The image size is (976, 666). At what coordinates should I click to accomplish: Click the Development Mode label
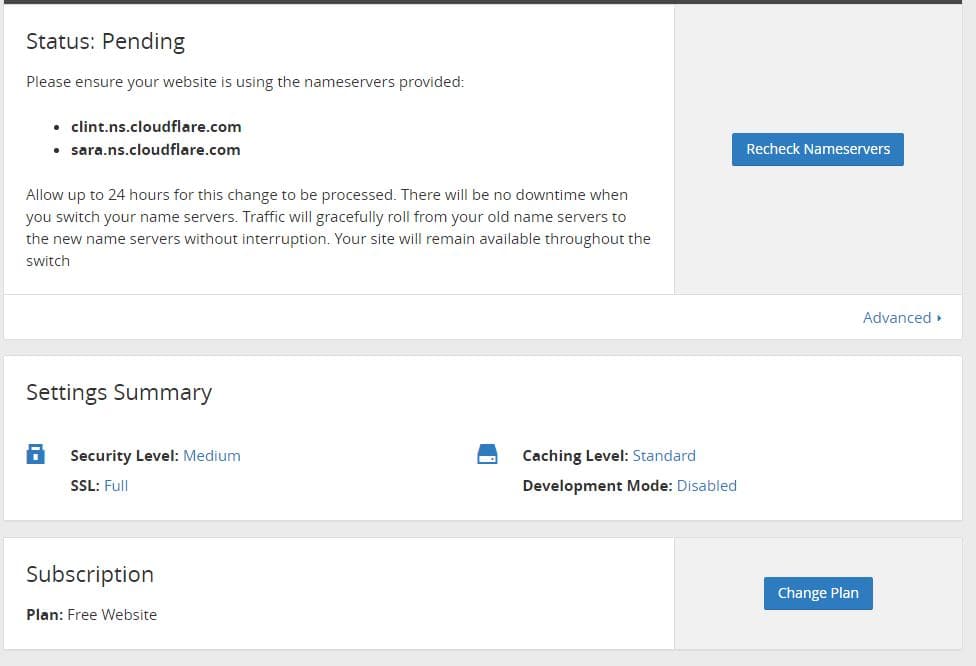[x=597, y=485]
